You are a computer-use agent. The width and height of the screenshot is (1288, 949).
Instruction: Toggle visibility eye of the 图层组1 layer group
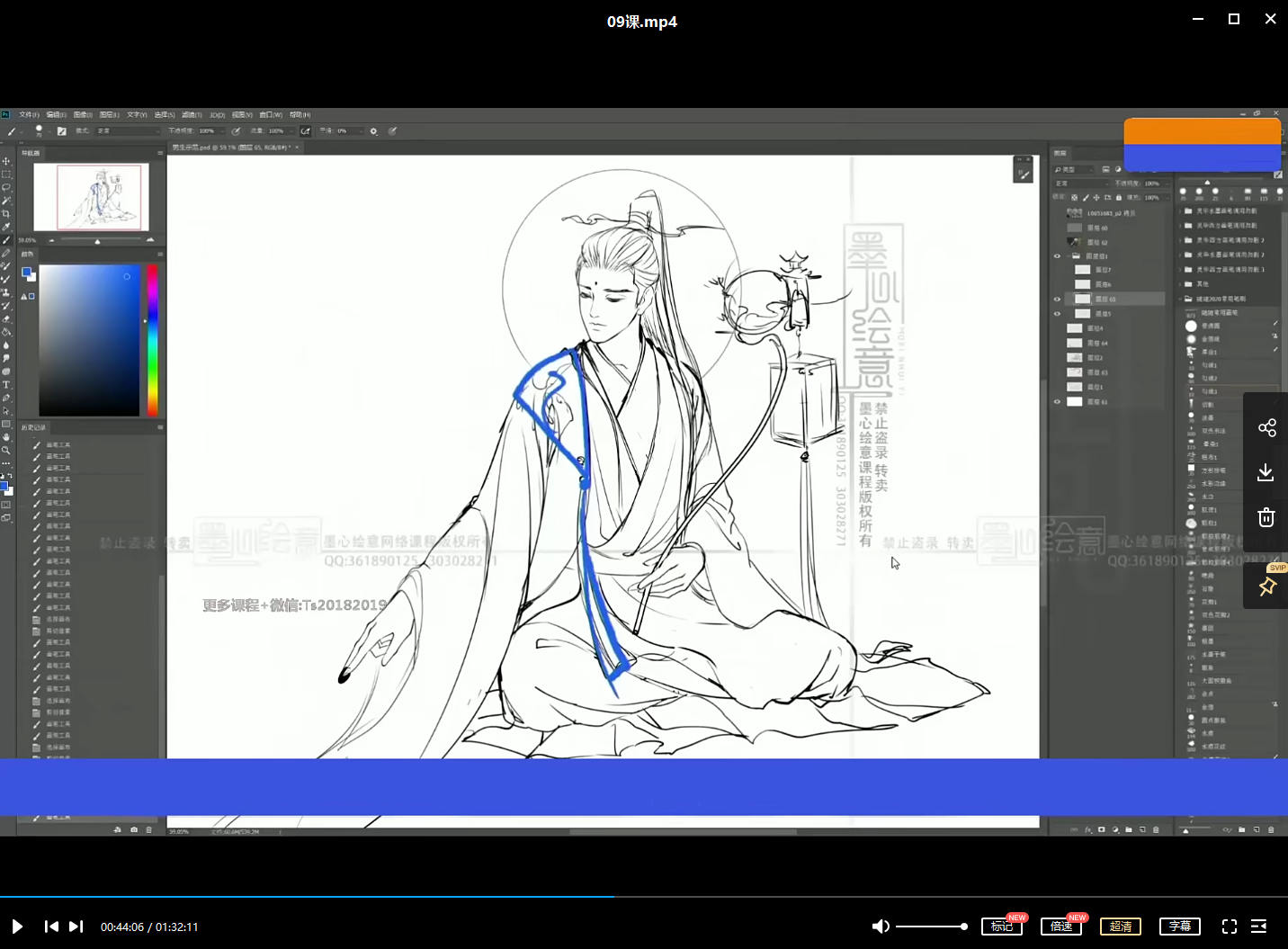[x=1057, y=256]
